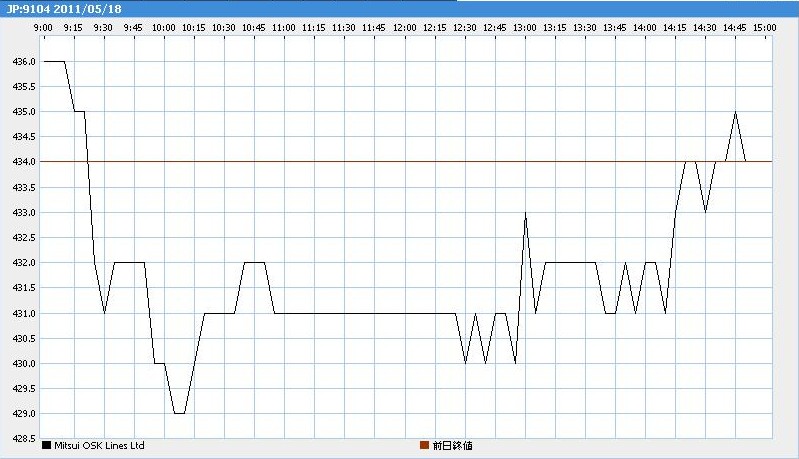799x459 pixels.
Task: Click the 432.0 price axis label
Action: (24, 262)
